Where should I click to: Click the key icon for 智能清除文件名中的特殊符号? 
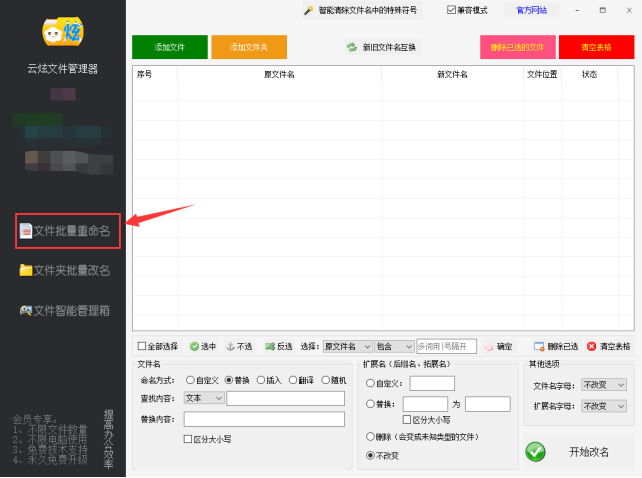pos(309,10)
